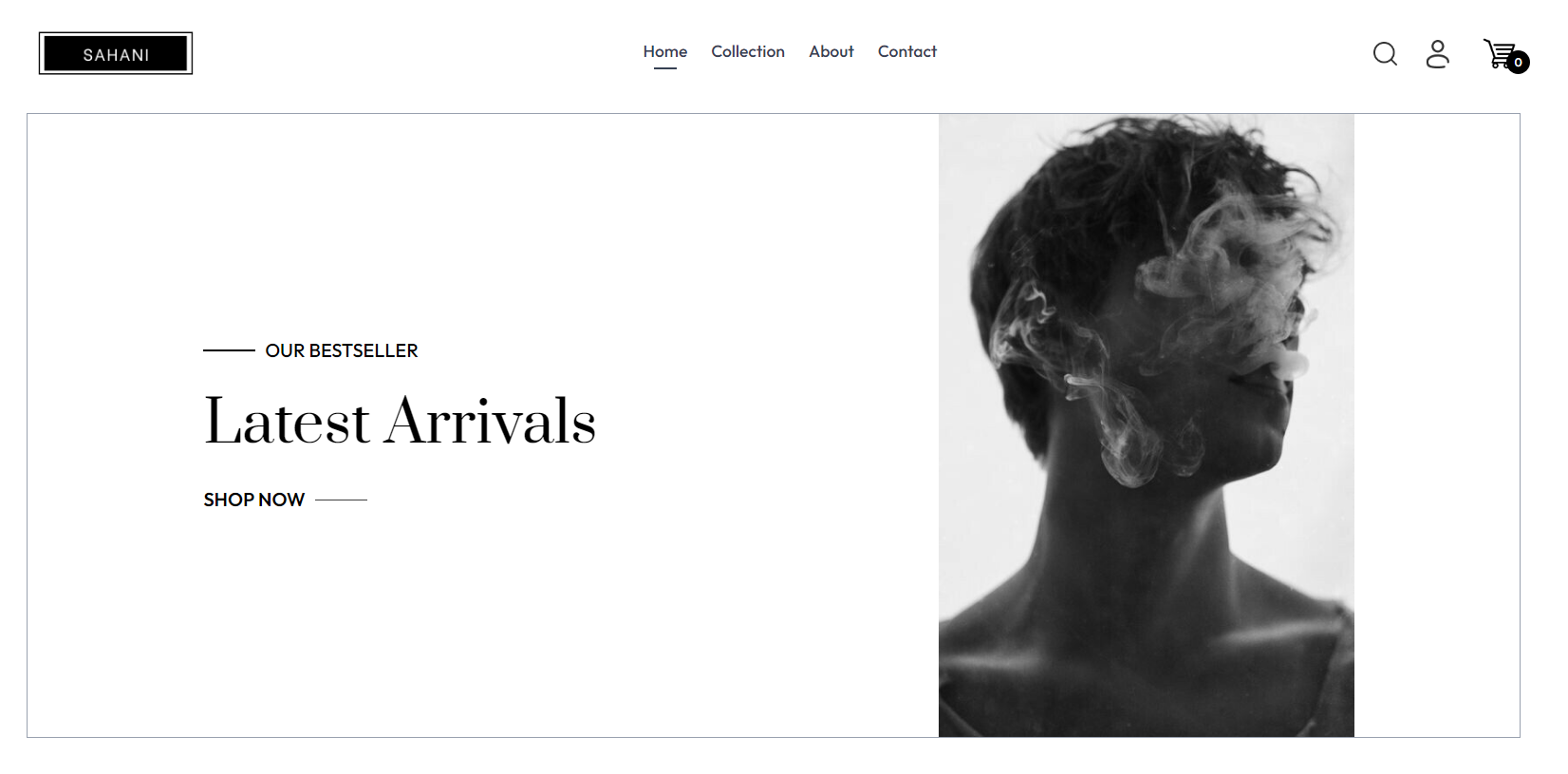Click the Latest Arrivals heading
Image resolution: width=1568 pixels, height=774 pixels.
point(400,421)
